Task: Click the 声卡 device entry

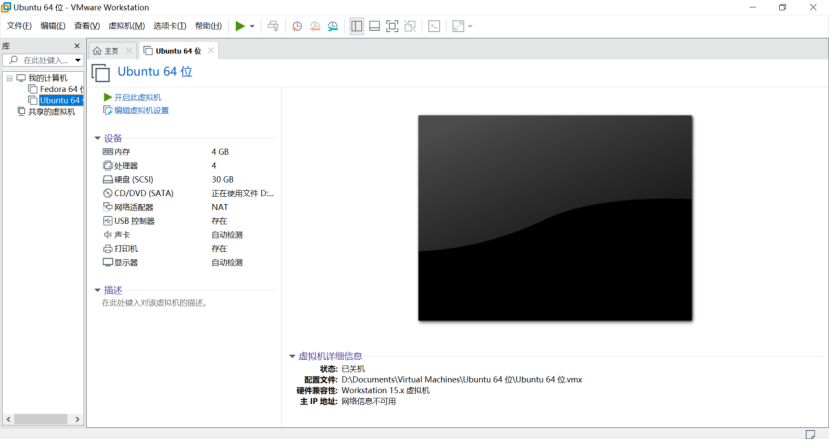Action: pos(116,235)
